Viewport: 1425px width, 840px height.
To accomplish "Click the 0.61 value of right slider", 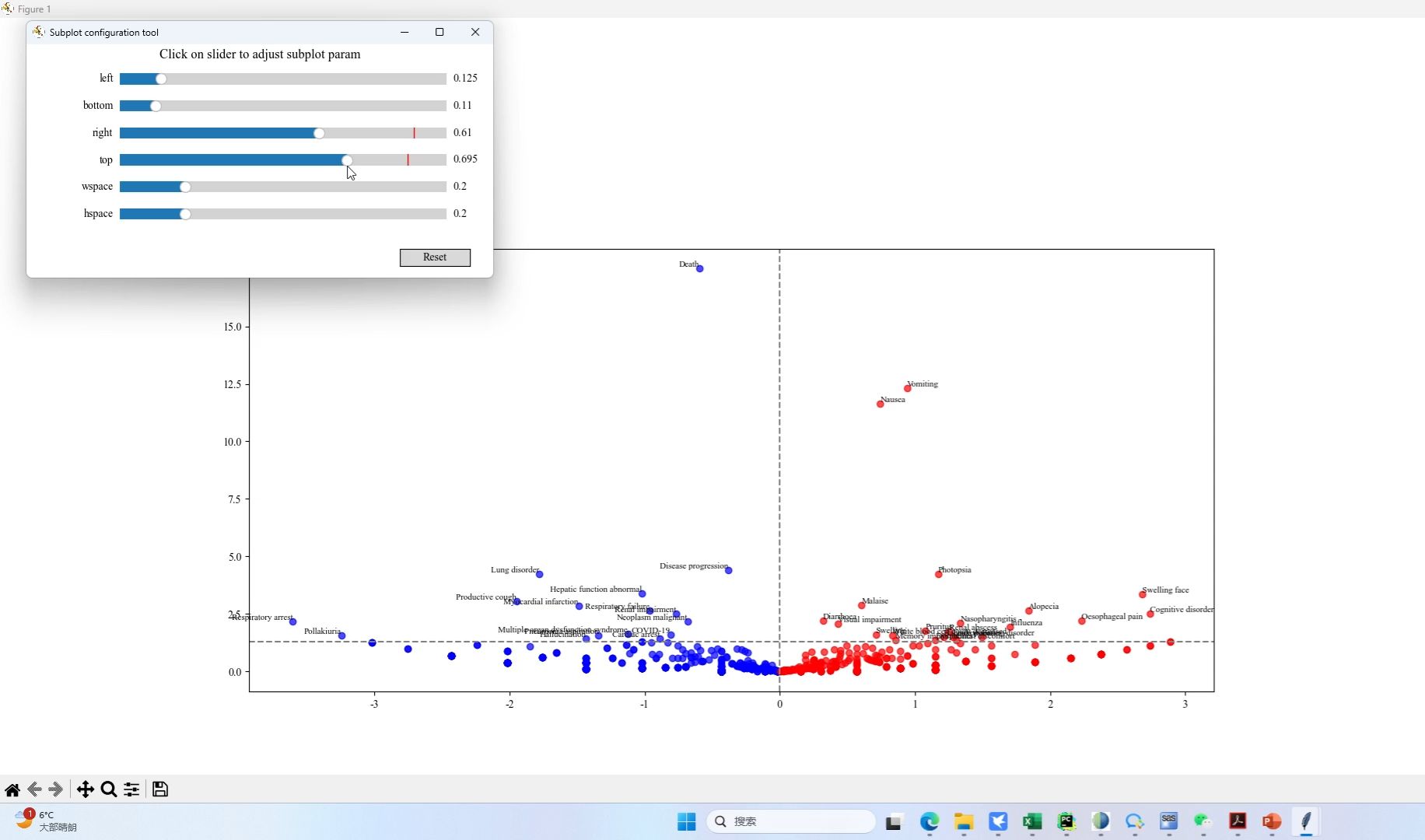I will tap(463, 132).
